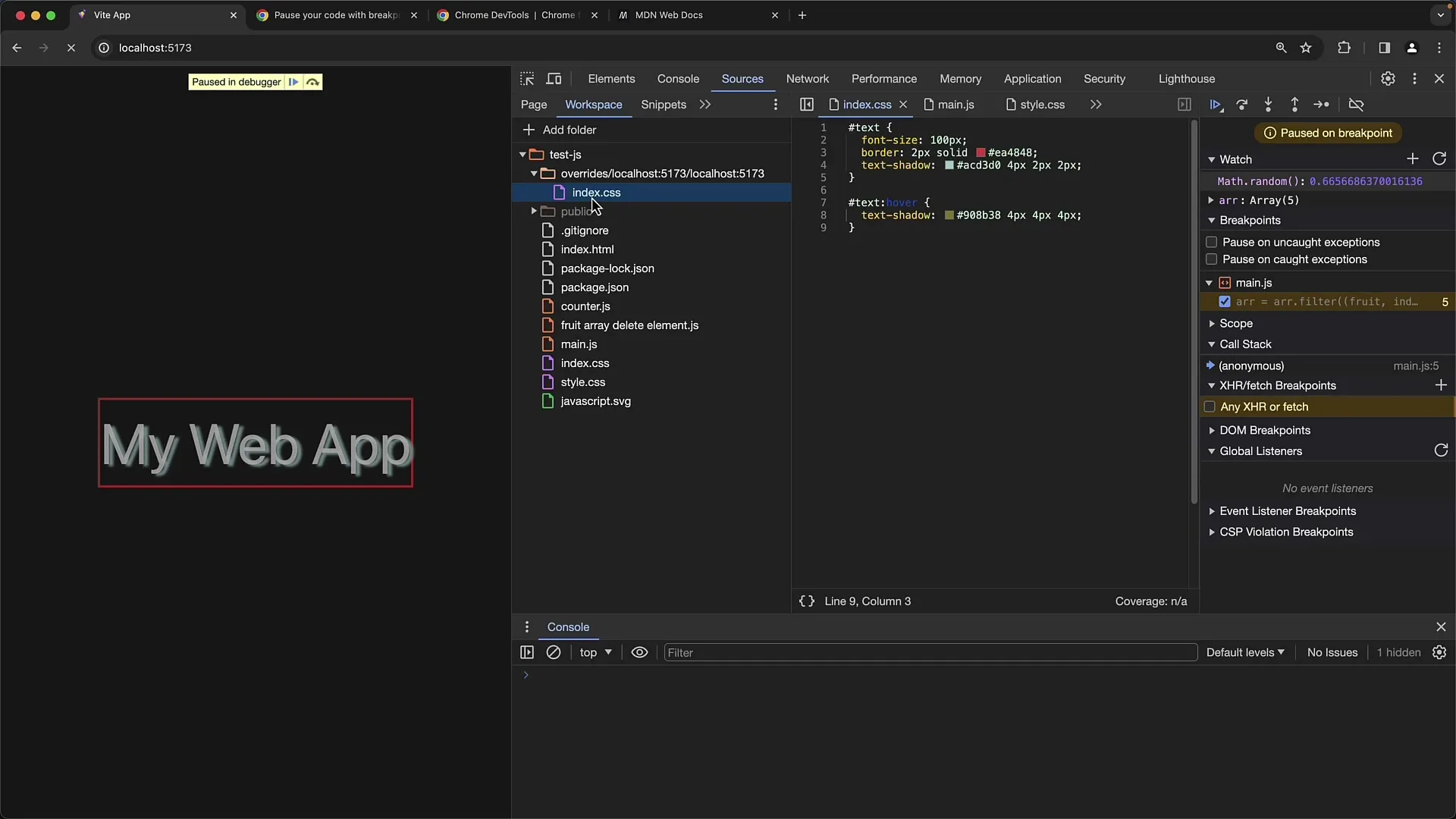
Task: Collapse the Breakpoints section
Action: coord(1212,221)
